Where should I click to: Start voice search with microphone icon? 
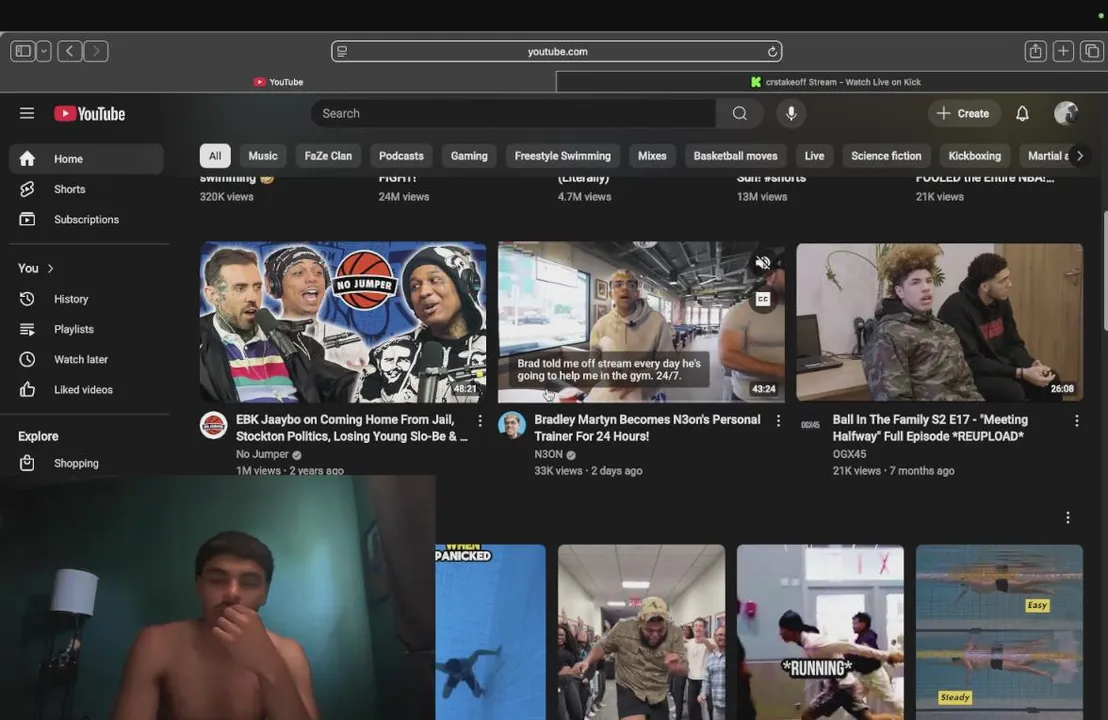pyautogui.click(x=791, y=113)
